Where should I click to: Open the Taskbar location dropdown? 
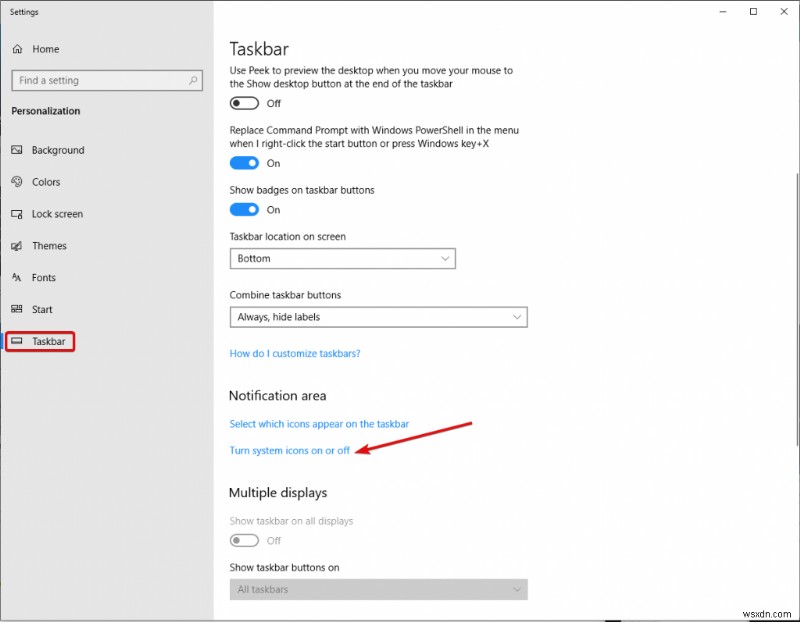(x=342, y=258)
